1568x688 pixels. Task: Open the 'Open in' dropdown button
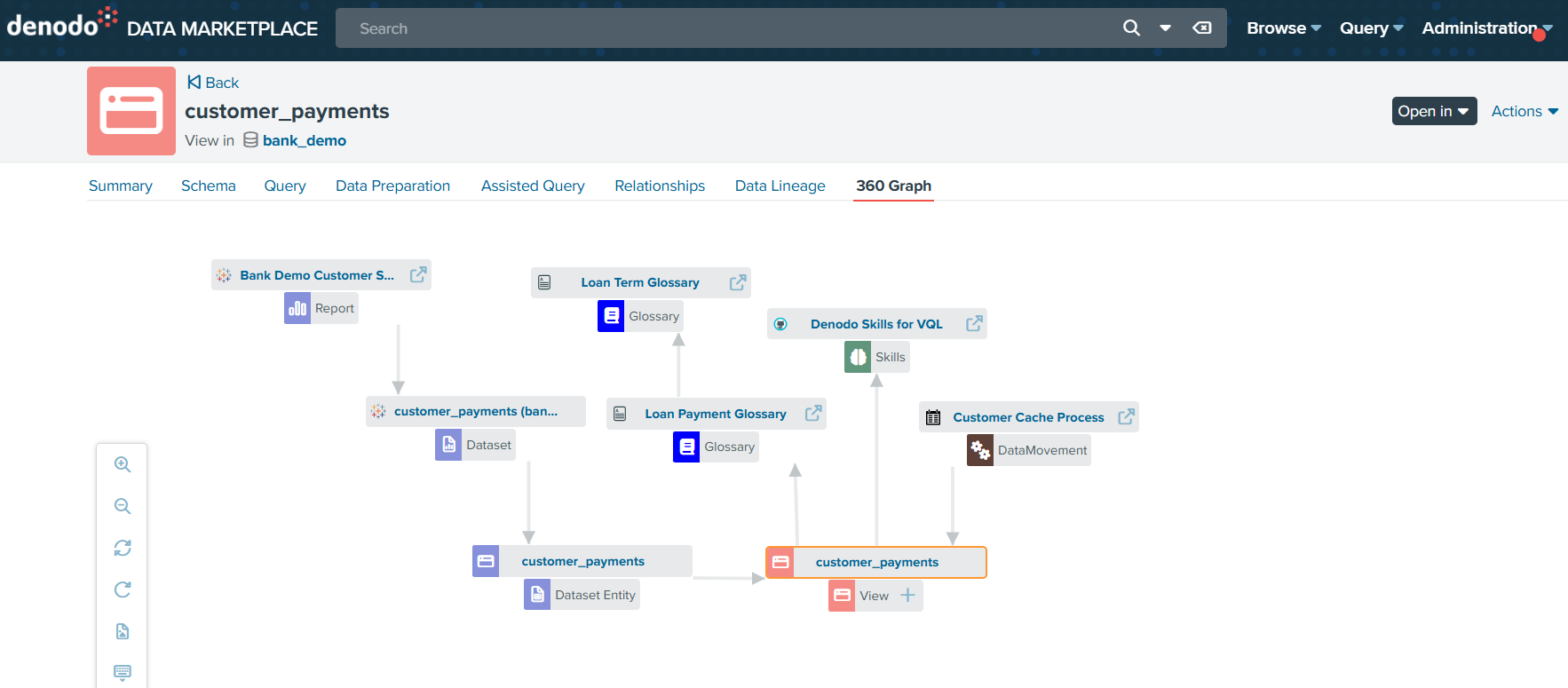click(x=1434, y=111)
